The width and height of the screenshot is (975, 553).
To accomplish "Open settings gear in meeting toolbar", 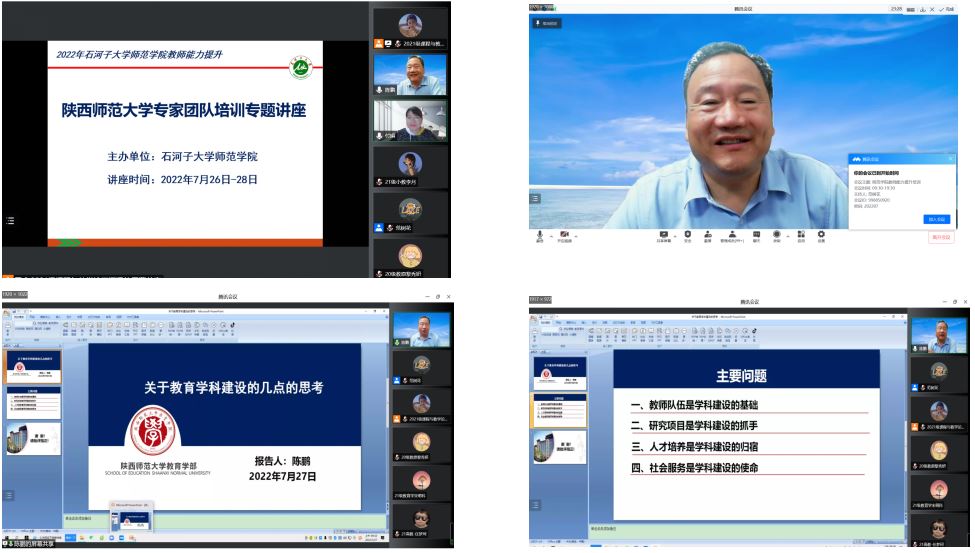I will click(821, 236).
